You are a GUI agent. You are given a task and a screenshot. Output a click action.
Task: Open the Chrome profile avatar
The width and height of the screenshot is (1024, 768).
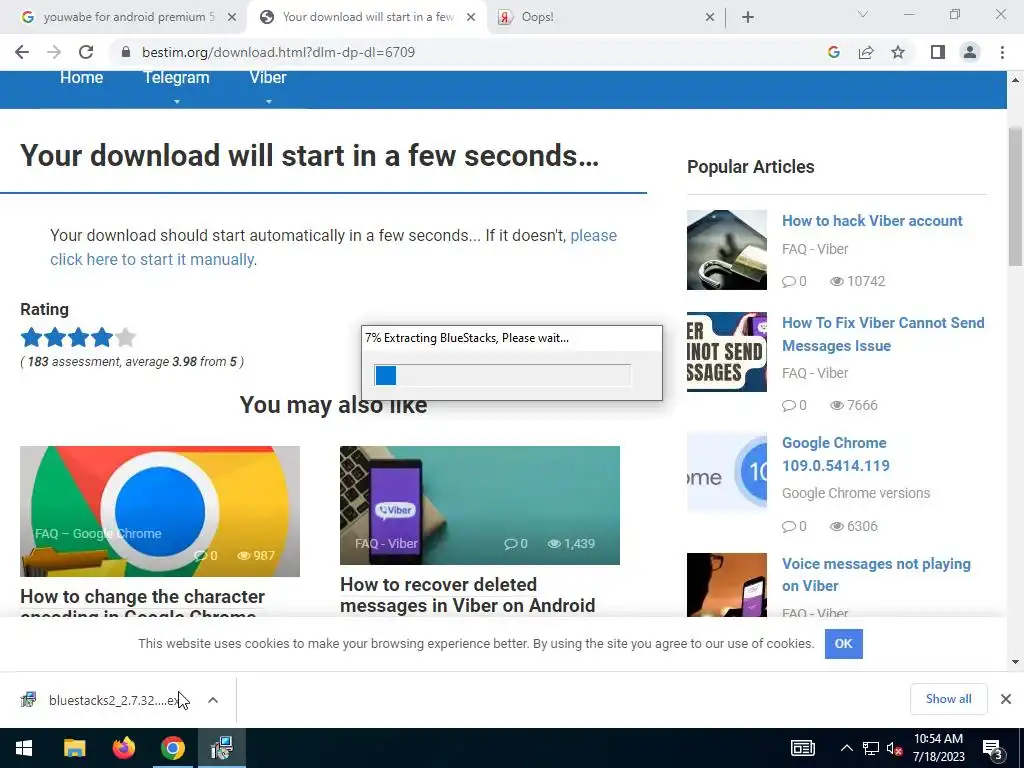[x=970, y=52]
